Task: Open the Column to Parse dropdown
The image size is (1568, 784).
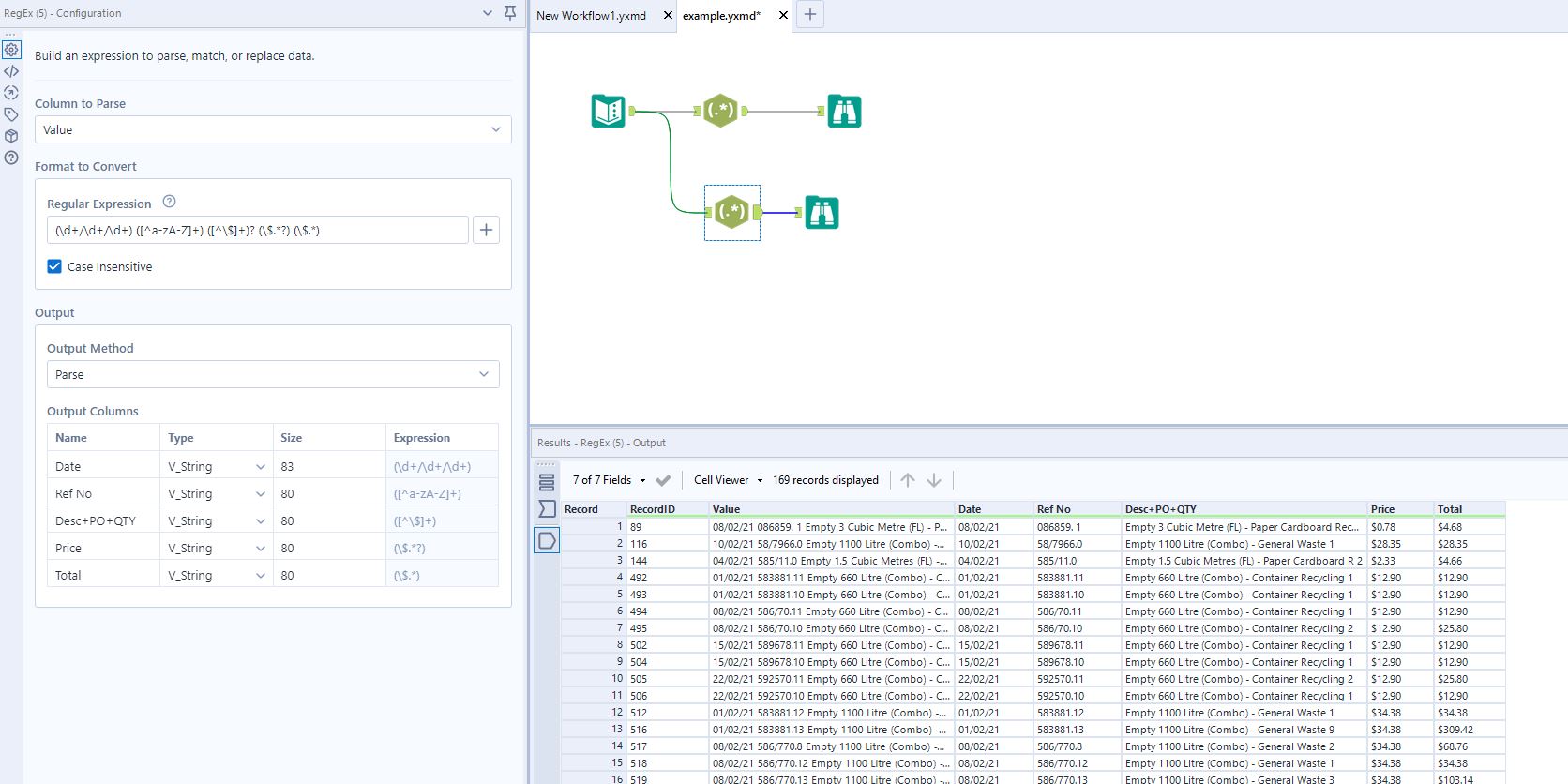Action: 273,129
